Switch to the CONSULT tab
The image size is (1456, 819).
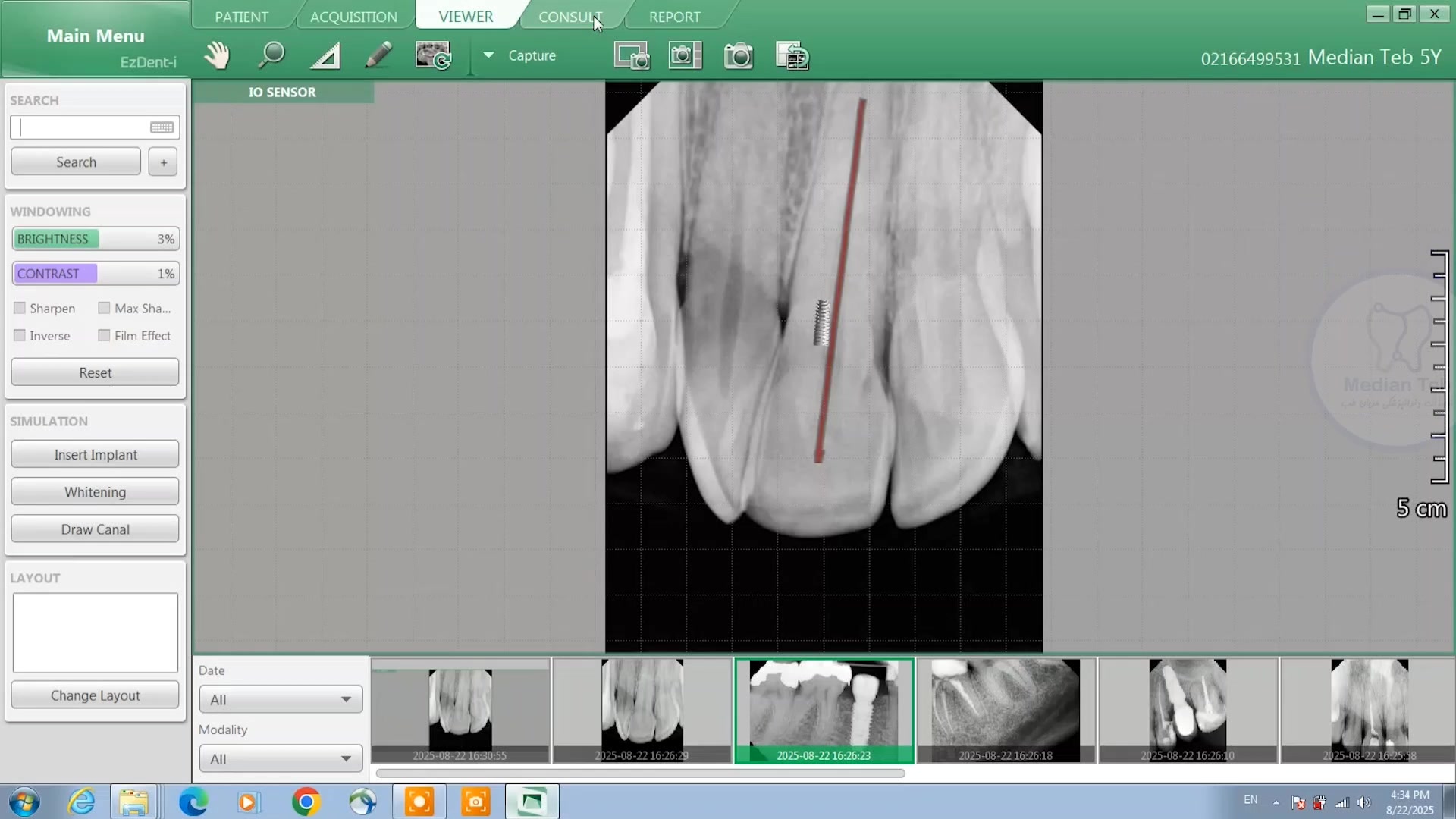click(x=570, y=17)
